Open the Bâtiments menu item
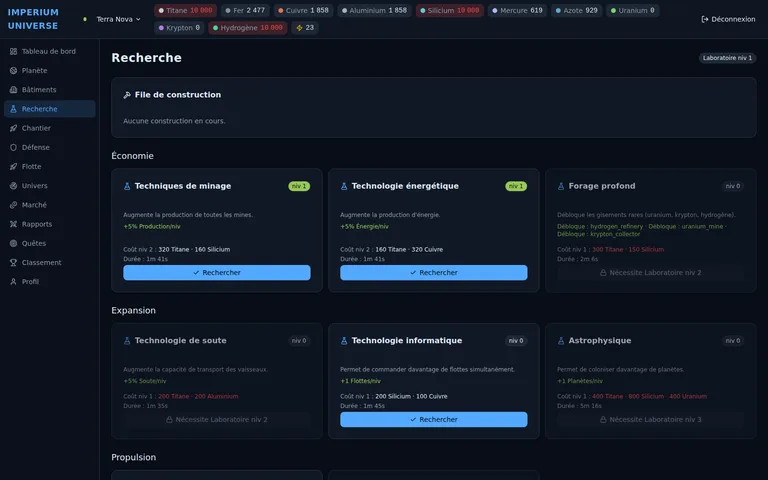Viewport: 768px width, 480px height. point(49,90)
